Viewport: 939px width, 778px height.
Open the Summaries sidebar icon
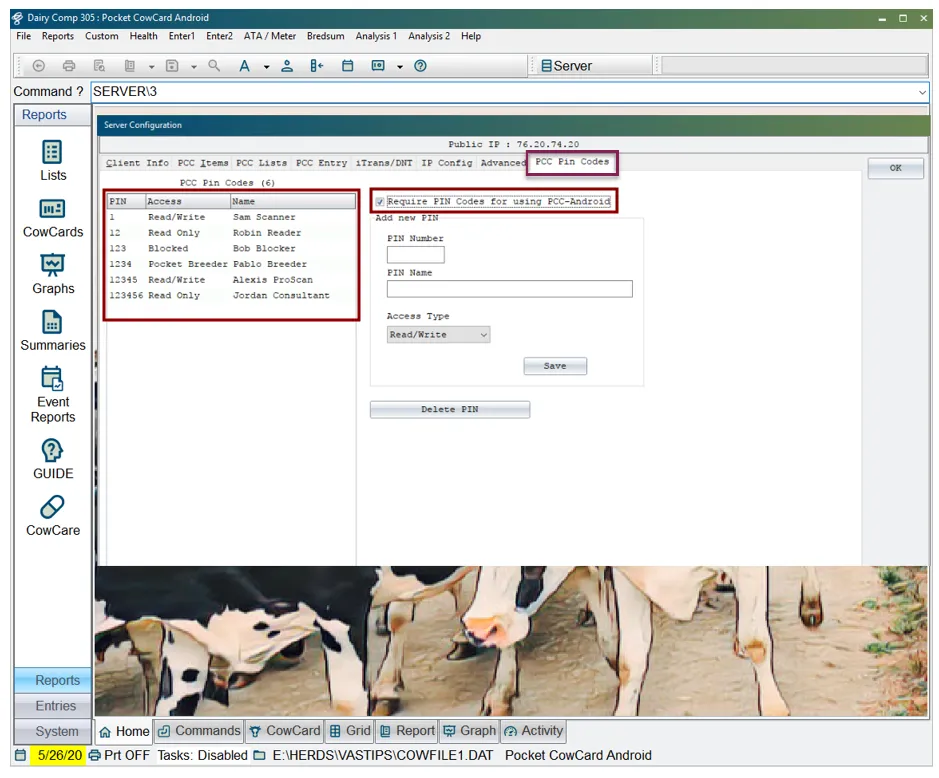coord(53,331)
